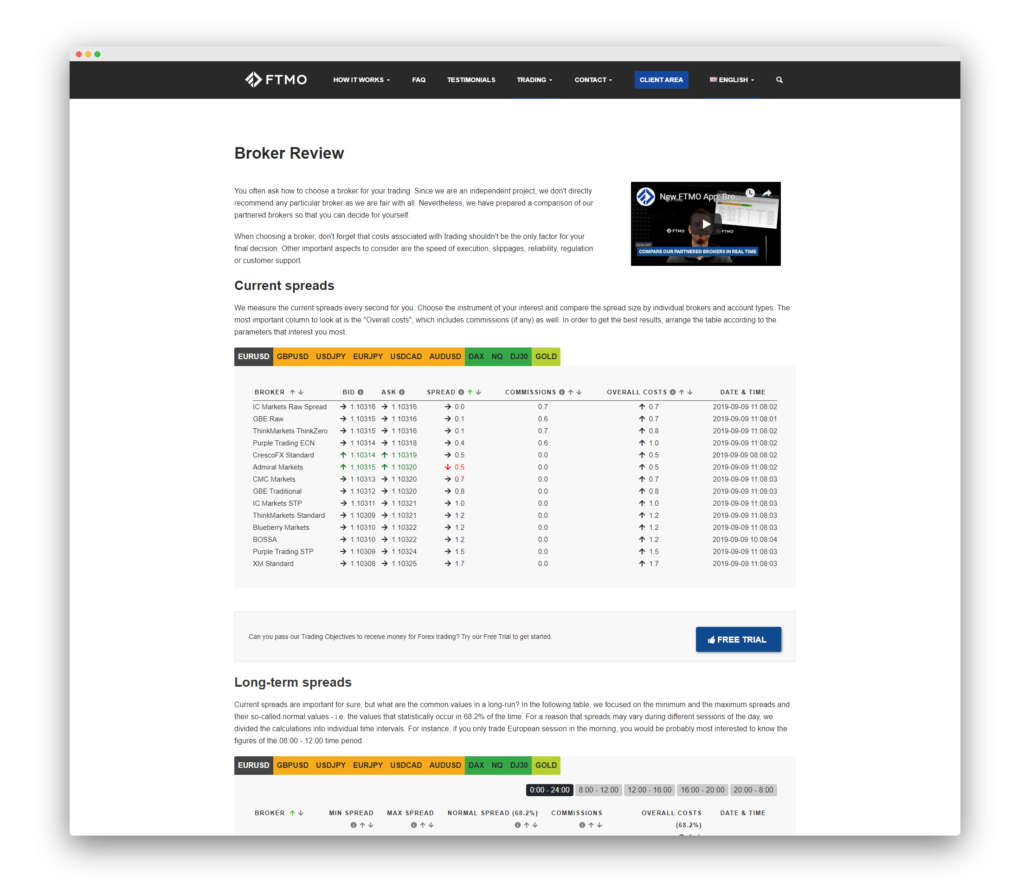Click Admiral Markets broker row
Screen dimensions: 1030x882
point(514,468)
